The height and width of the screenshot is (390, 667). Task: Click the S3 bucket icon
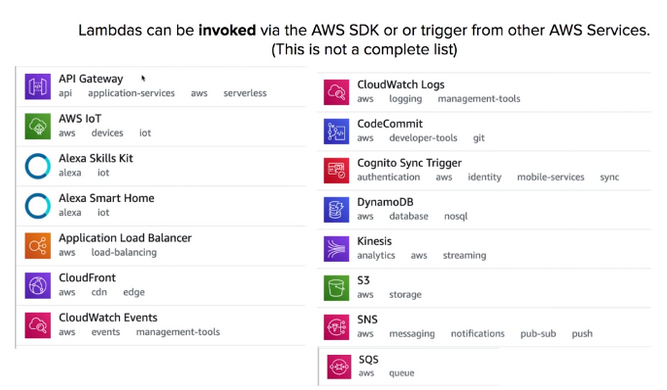coord(336,288)
